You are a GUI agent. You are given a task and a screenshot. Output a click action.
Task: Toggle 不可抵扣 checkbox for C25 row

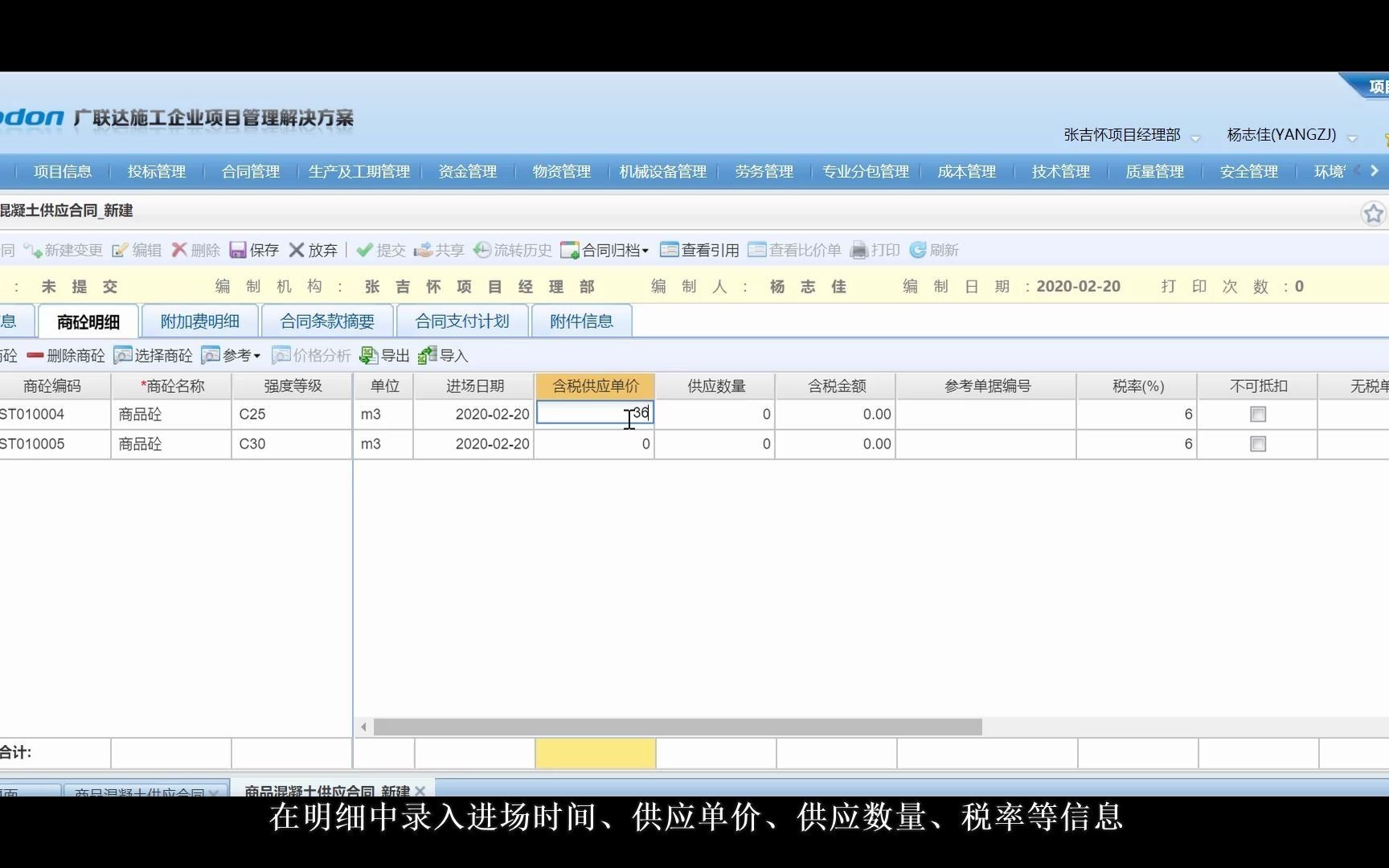coord(1258,414)
